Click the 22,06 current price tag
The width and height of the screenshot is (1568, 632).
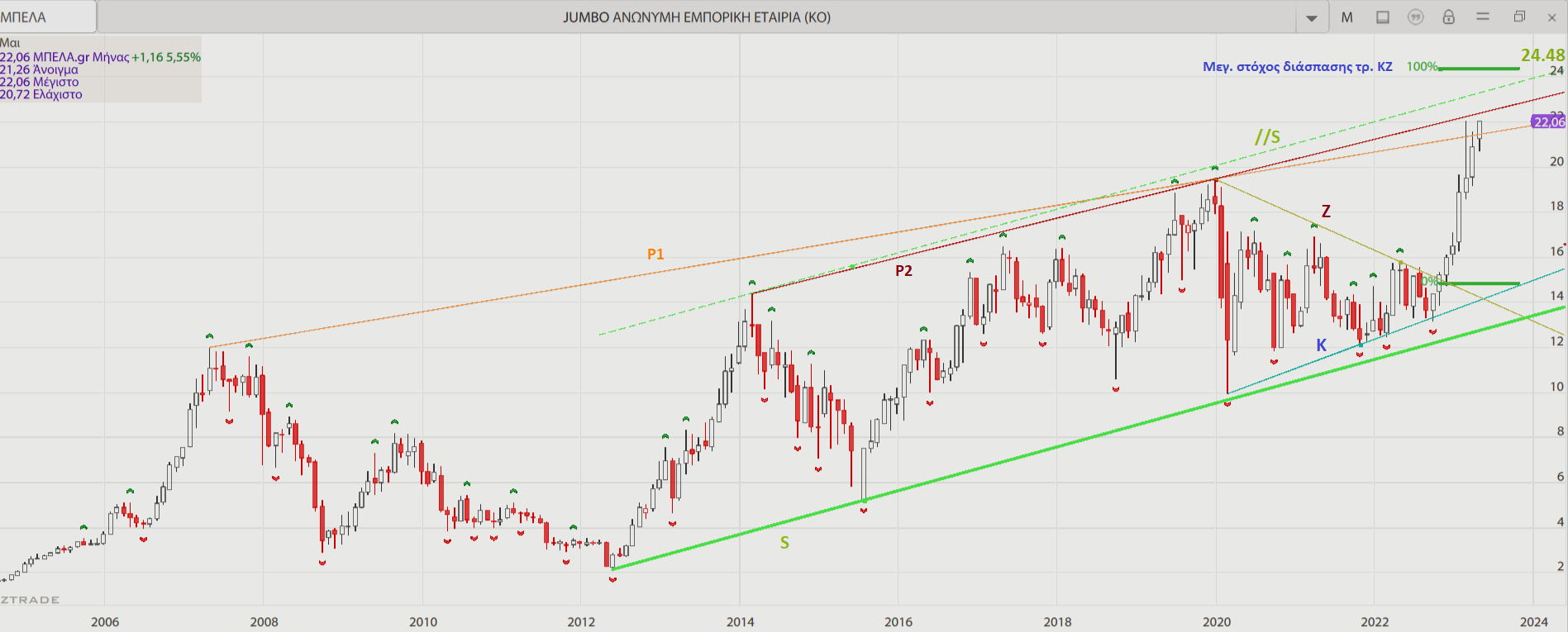[1549, 122]
